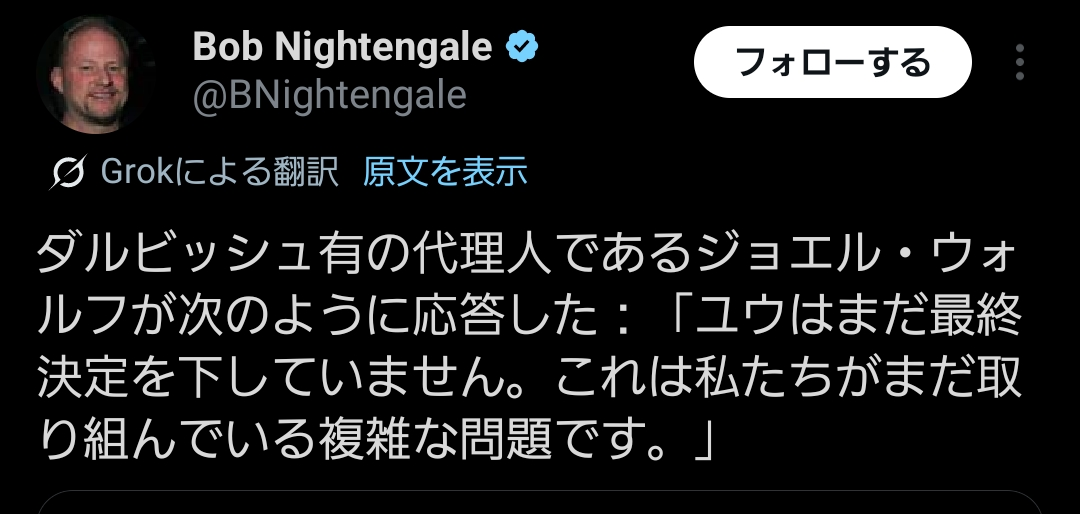Click the Grok translation icon
The height and width of the screenshot is (514, 1080).
(68, 174)
